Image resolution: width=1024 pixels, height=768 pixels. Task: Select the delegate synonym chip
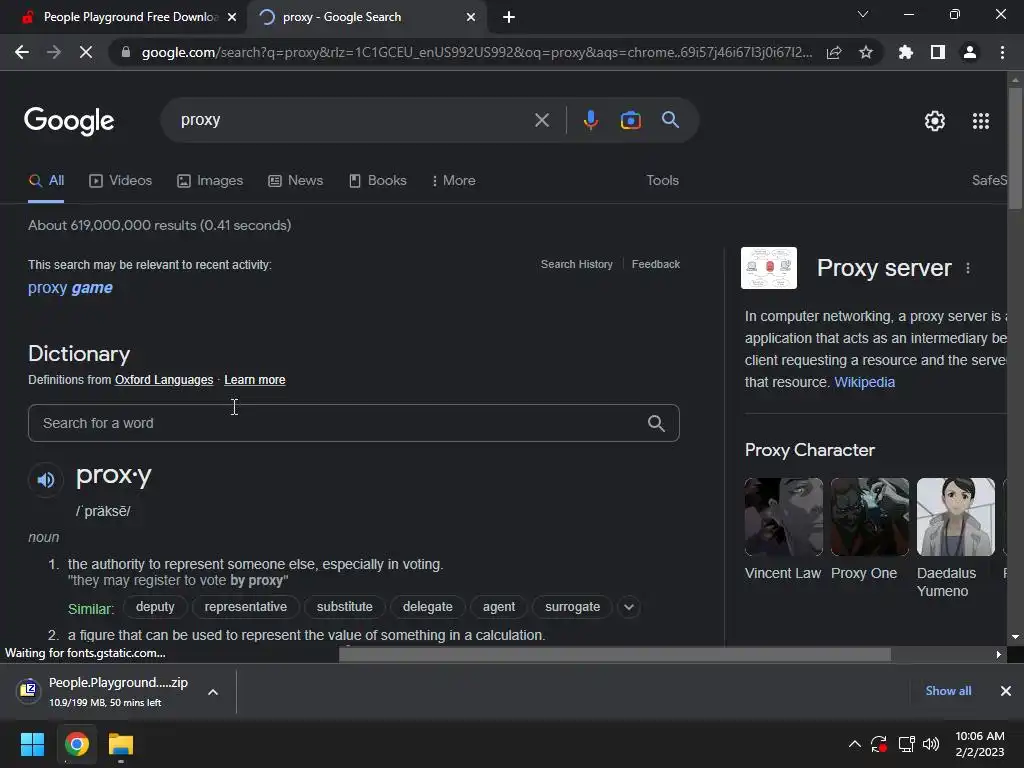(x=428, y=607)
